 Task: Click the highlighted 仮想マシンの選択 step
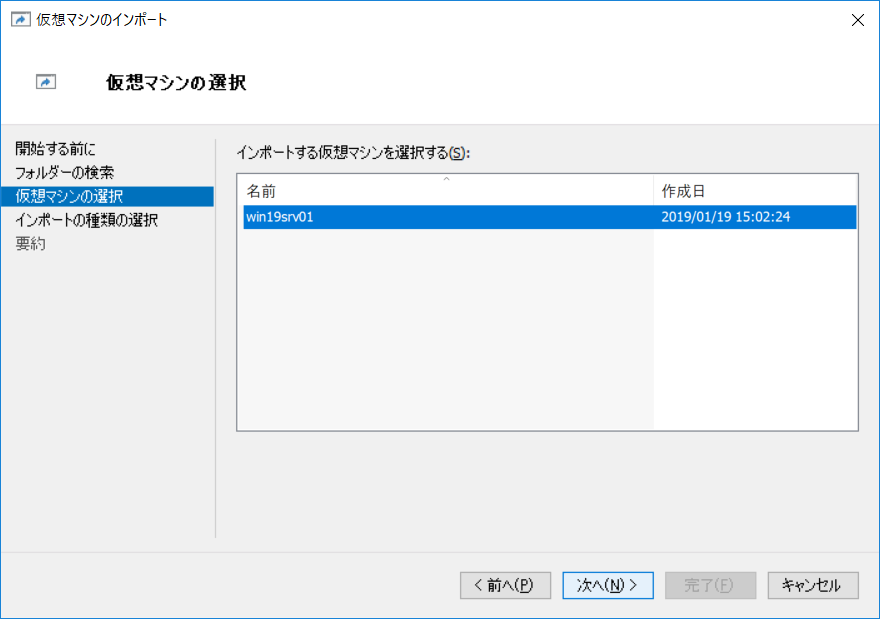coord(62,196)
